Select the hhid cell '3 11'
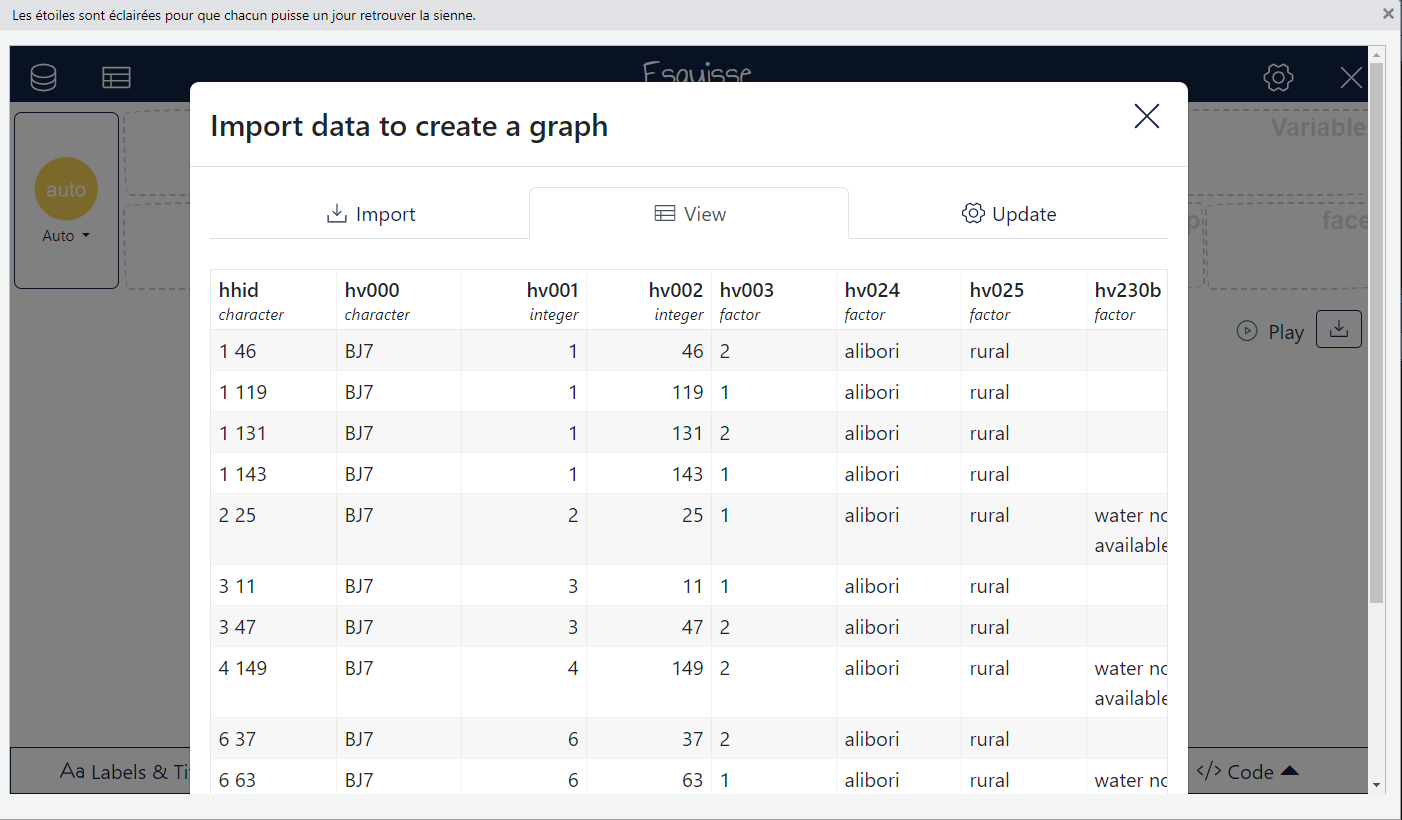The image size is (1402, 820). (273, 586)
